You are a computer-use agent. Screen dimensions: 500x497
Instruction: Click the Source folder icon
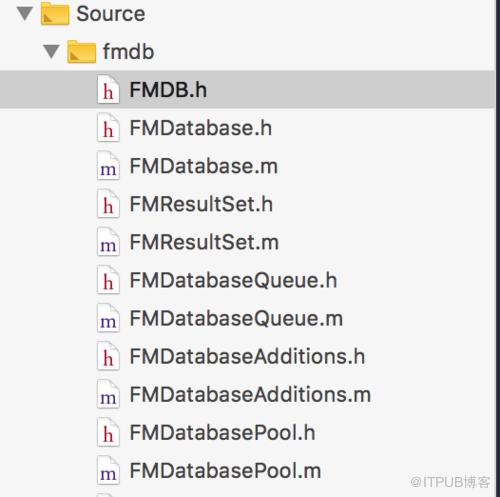pyautogui.click(x=55, y=14)
